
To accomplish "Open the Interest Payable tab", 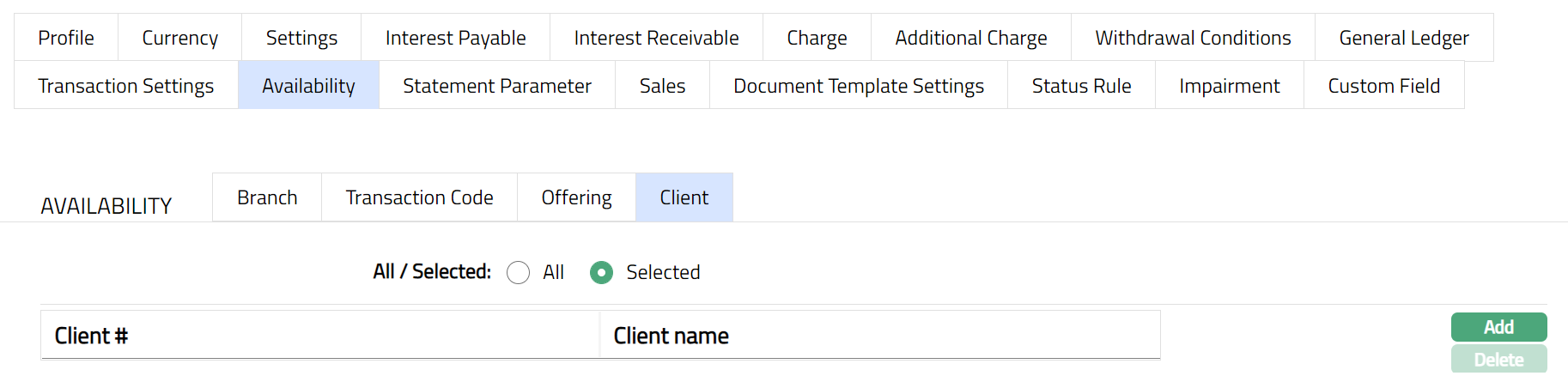I will pos(455,38).
